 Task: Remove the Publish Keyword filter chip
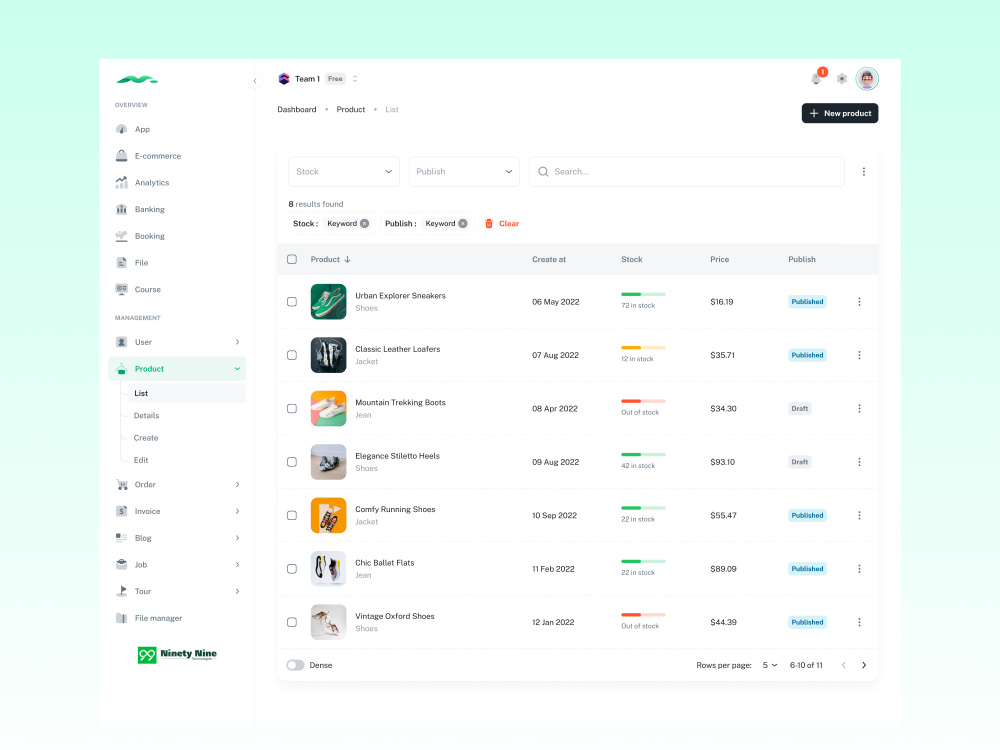pyautogui.click(x=463, y=223)
